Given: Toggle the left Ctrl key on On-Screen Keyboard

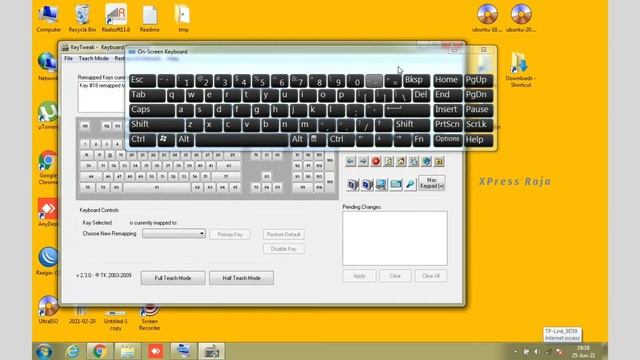Looking at the screenshot, I should [142, 140].
